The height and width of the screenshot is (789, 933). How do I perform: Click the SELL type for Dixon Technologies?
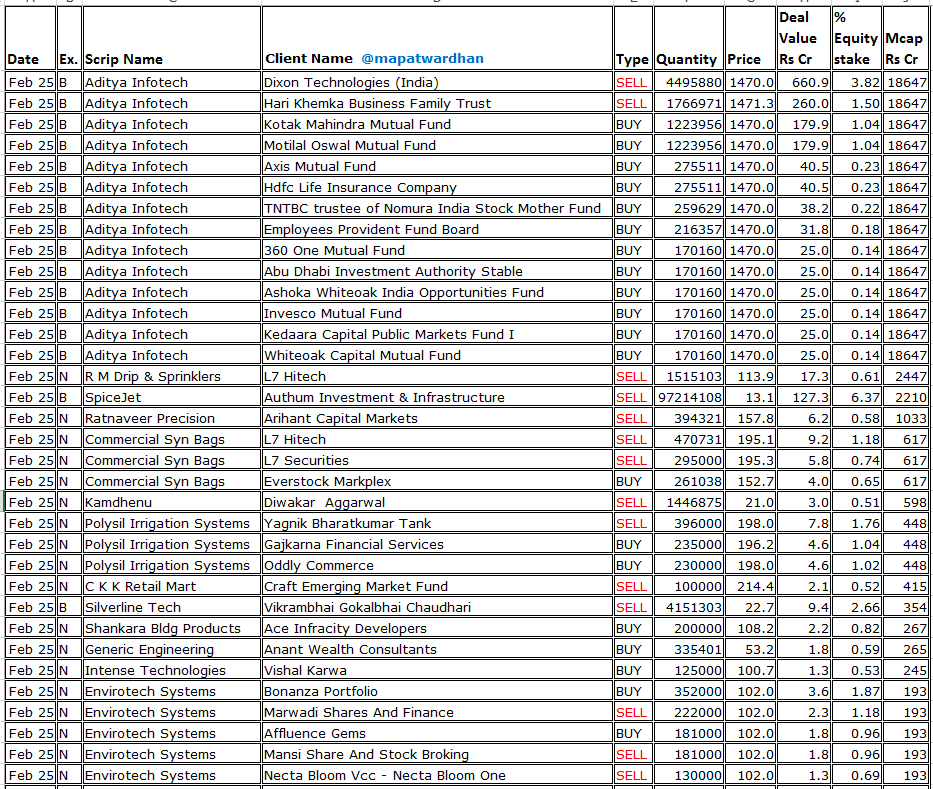pos(633,82)
